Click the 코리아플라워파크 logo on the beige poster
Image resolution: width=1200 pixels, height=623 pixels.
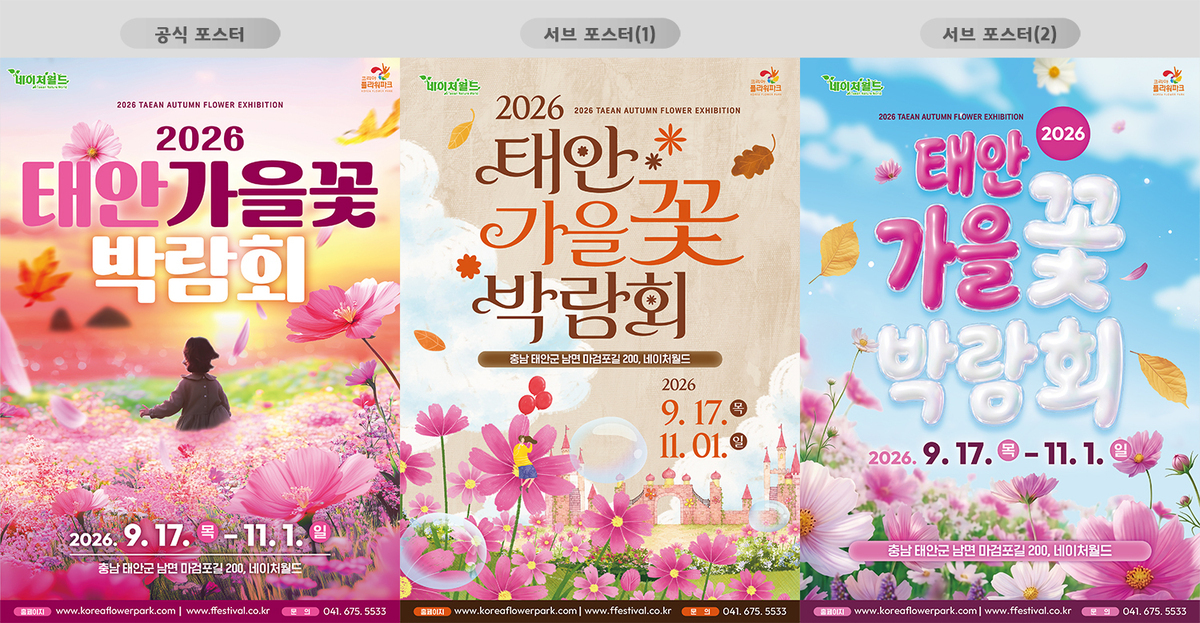point(764,82)
